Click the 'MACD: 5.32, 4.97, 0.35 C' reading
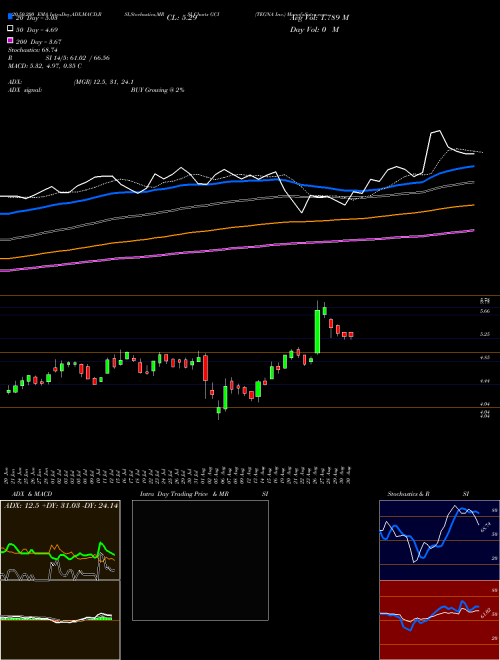 45,66
